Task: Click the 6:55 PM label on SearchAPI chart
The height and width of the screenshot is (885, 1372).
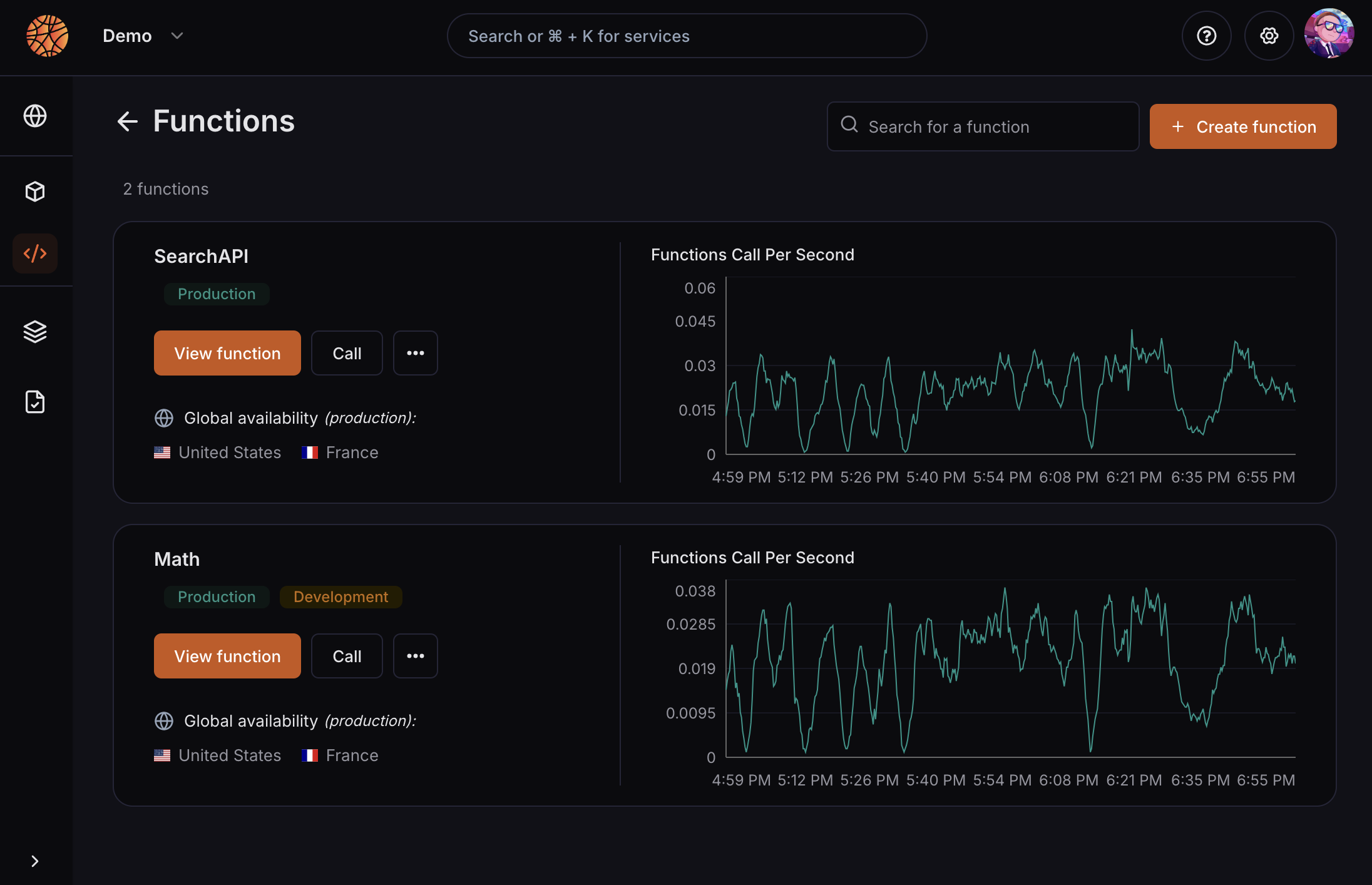Action: coord(1266,477)
